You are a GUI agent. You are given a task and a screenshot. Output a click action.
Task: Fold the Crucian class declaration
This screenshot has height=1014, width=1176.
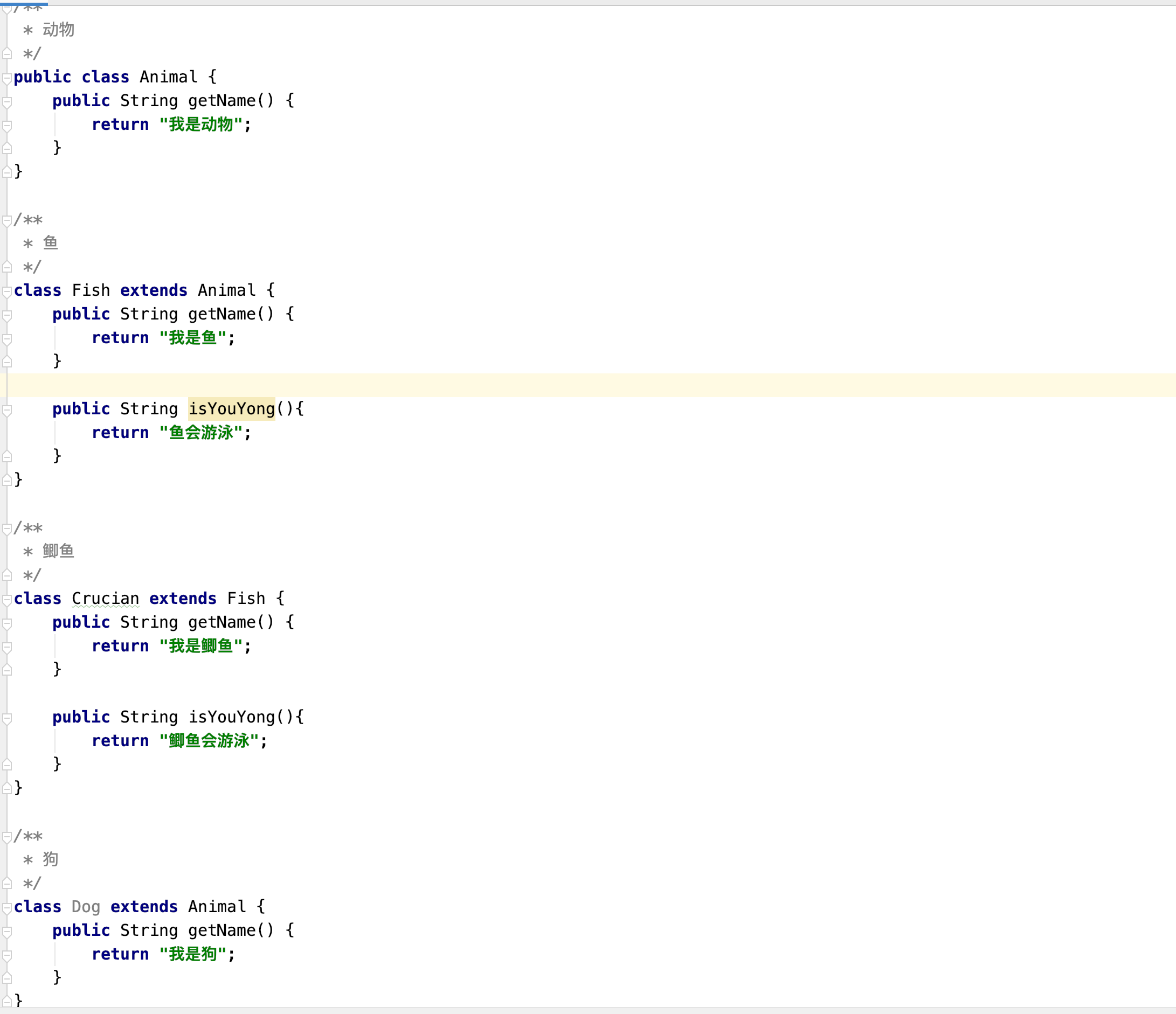click(x=7, y=600)
